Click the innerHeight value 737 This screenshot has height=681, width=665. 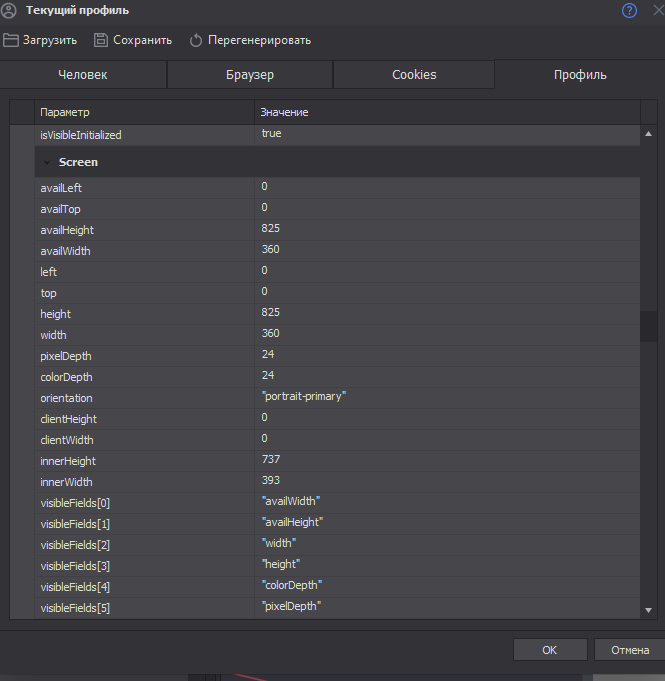point(271,459)
